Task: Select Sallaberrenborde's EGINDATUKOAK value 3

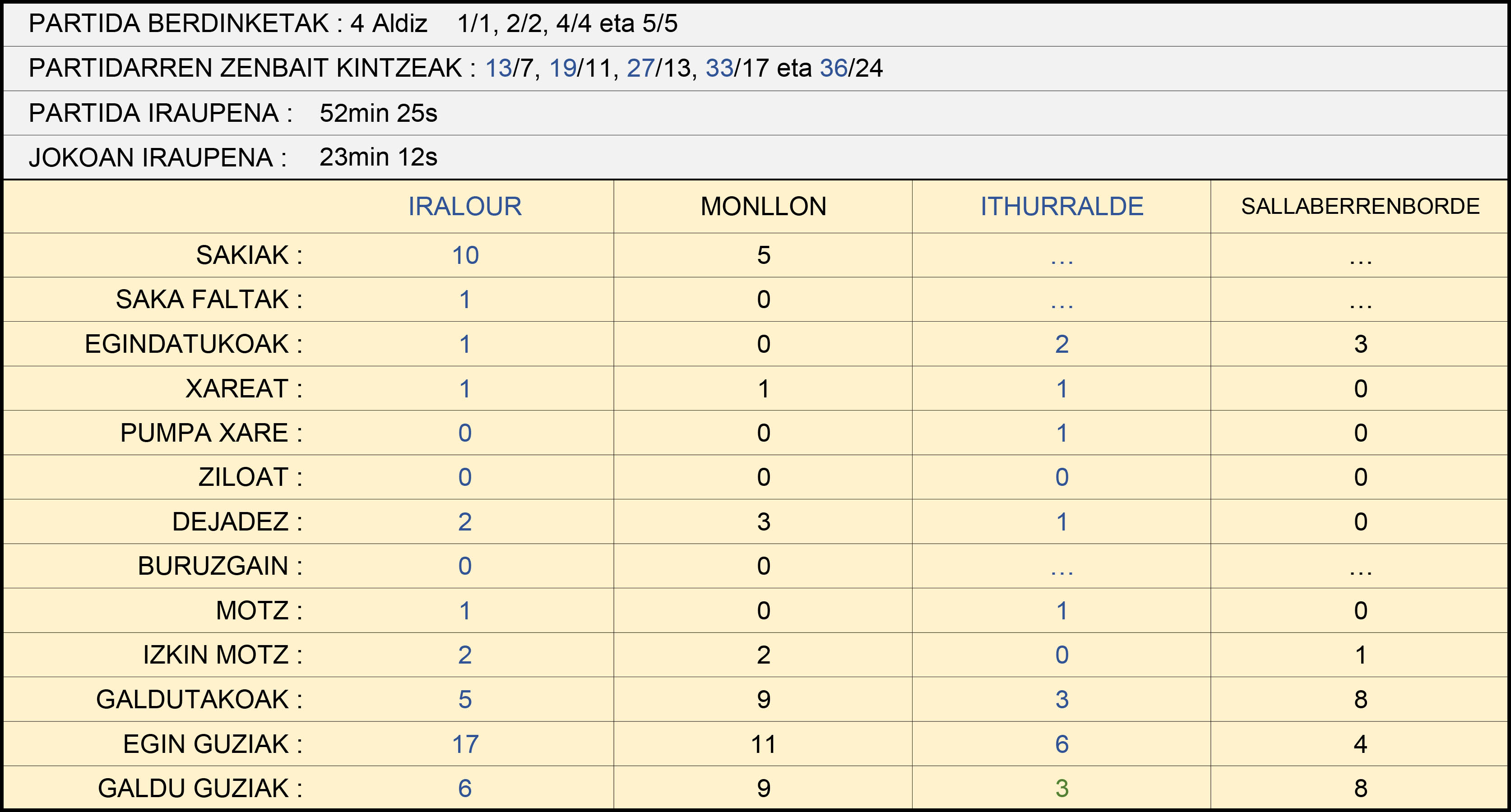Action: 1361,344
